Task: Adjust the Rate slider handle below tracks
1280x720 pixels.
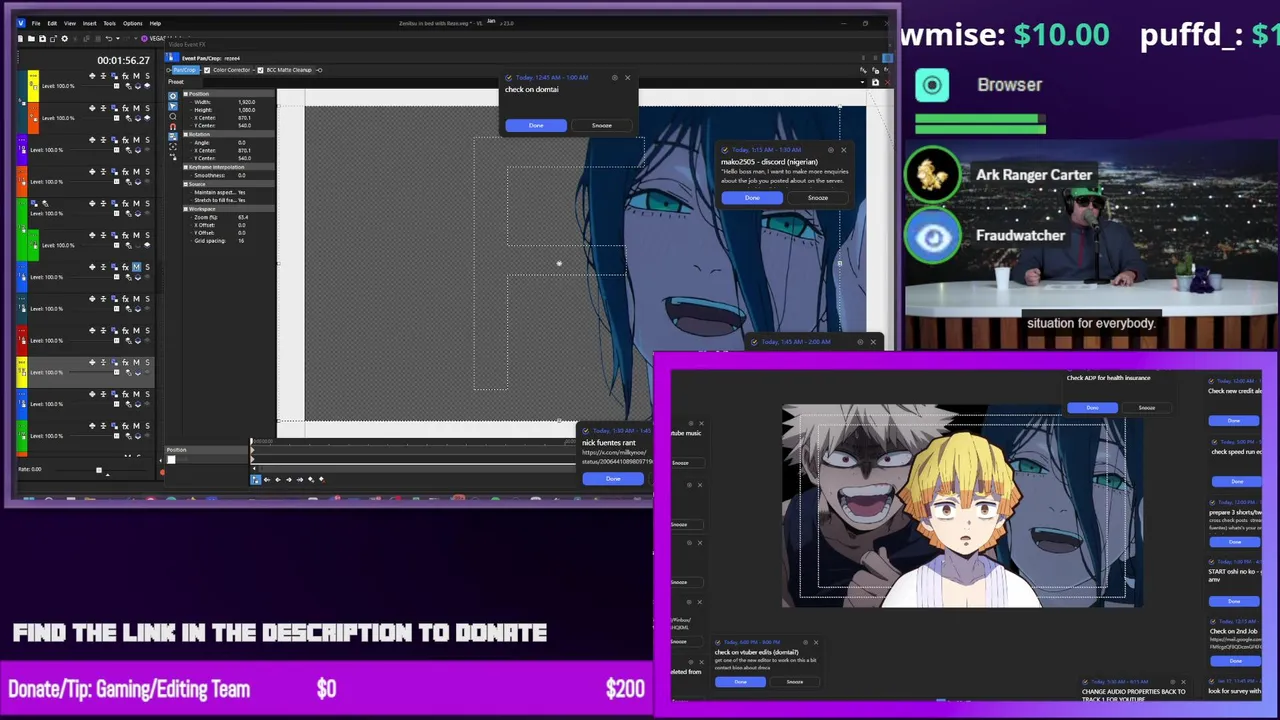Action: pos(98,469)
